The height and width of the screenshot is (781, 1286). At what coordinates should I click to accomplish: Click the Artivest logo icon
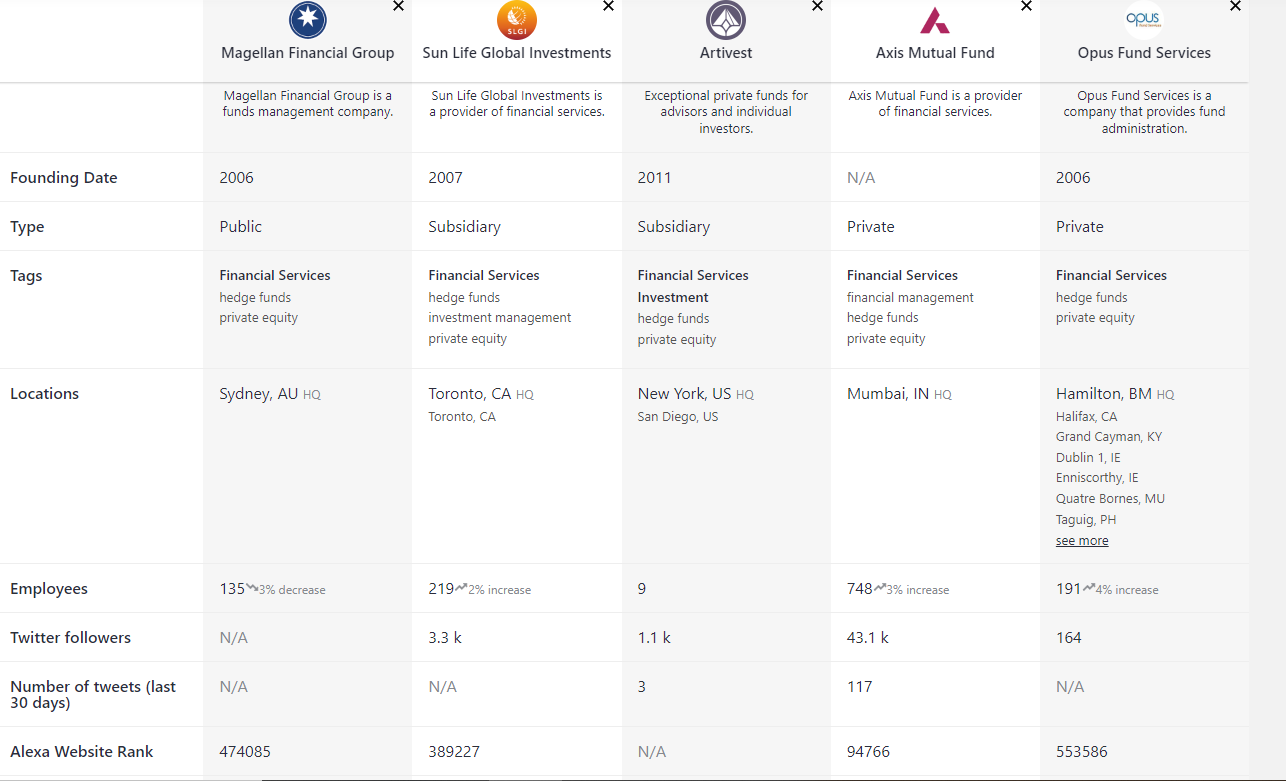(x=726, y=20)
